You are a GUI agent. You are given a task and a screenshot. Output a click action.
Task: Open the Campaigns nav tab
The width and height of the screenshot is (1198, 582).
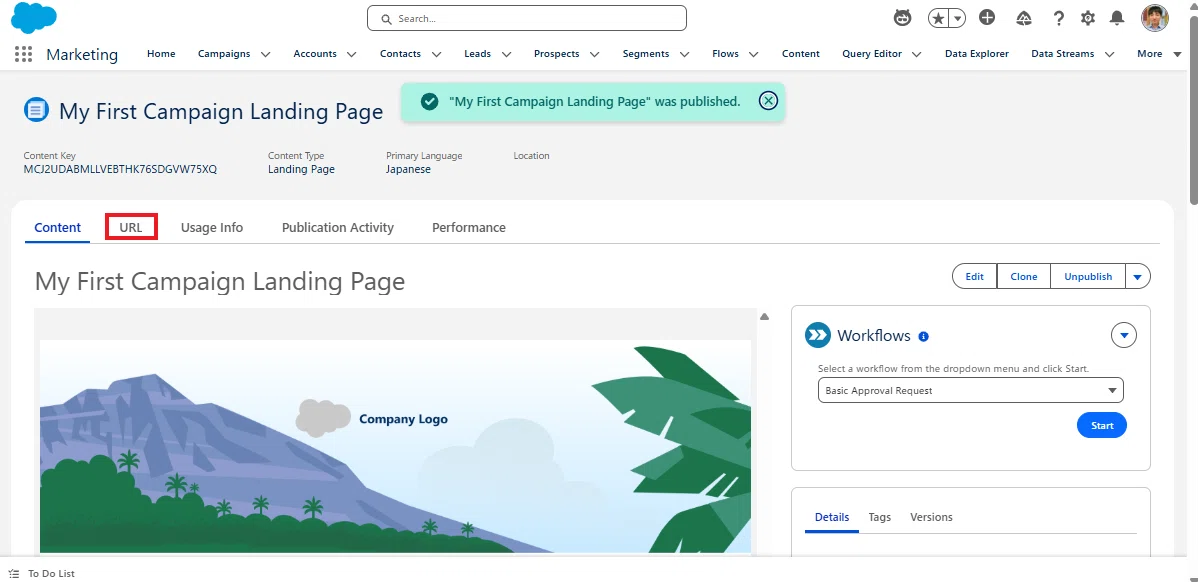click(224, 54)
